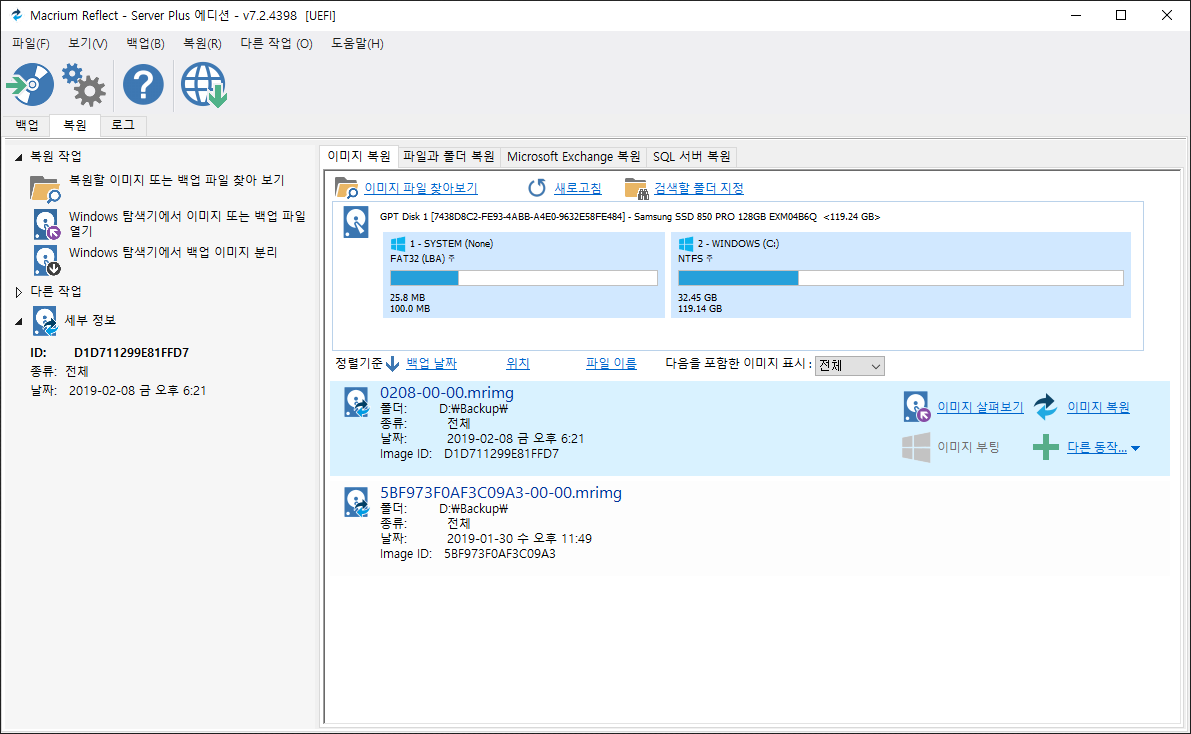Open the 파일(F) menu
This screenshot has height=734, width=1191.
(x=31, y=43)
